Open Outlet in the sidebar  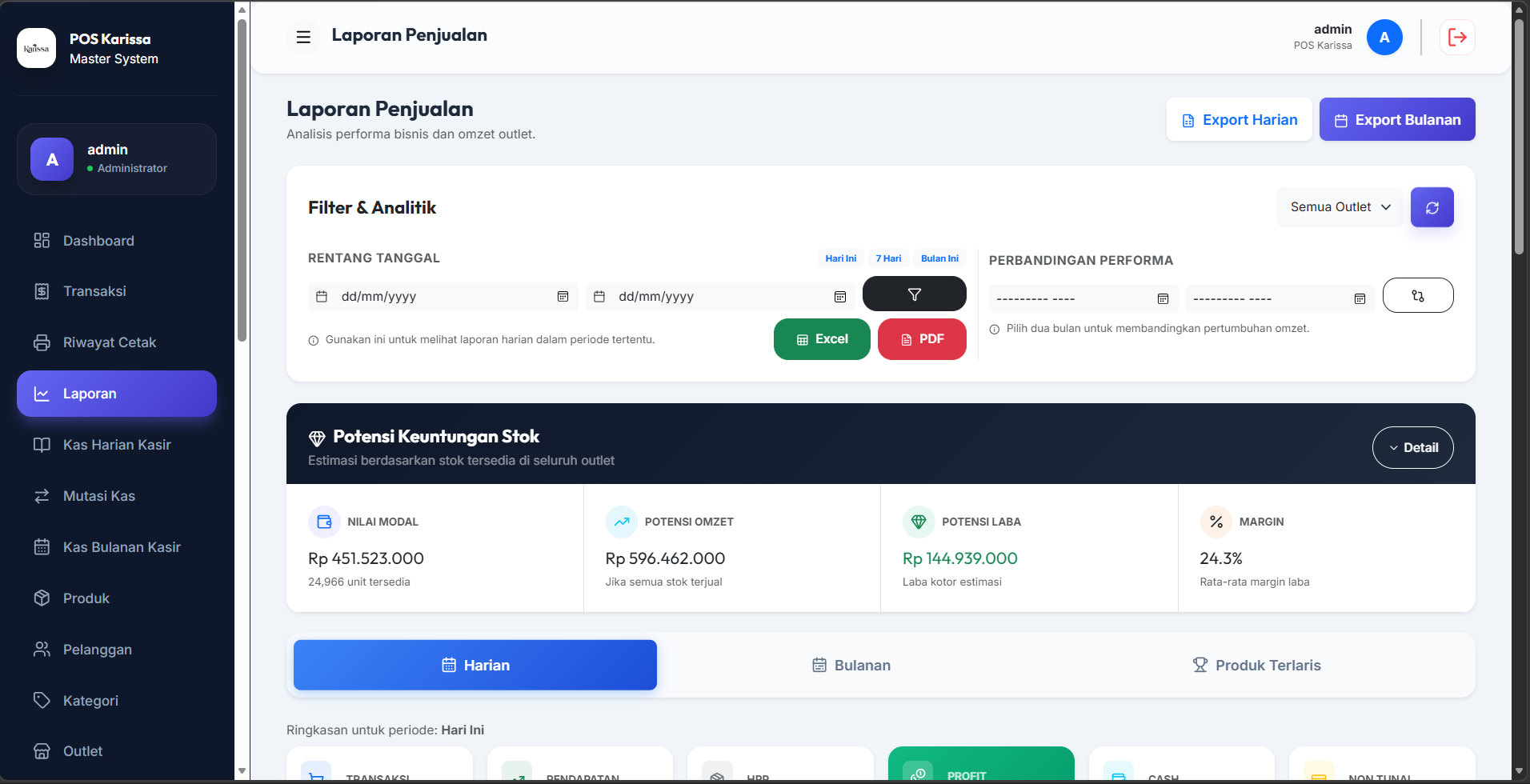click(117, 751)
